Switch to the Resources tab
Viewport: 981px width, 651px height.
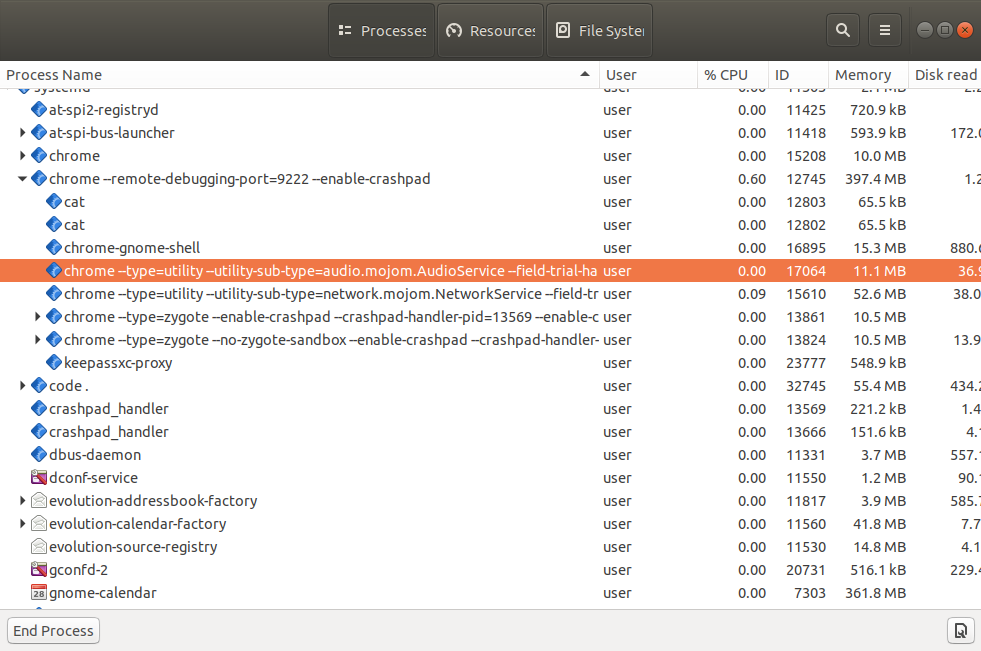point(490,31)
